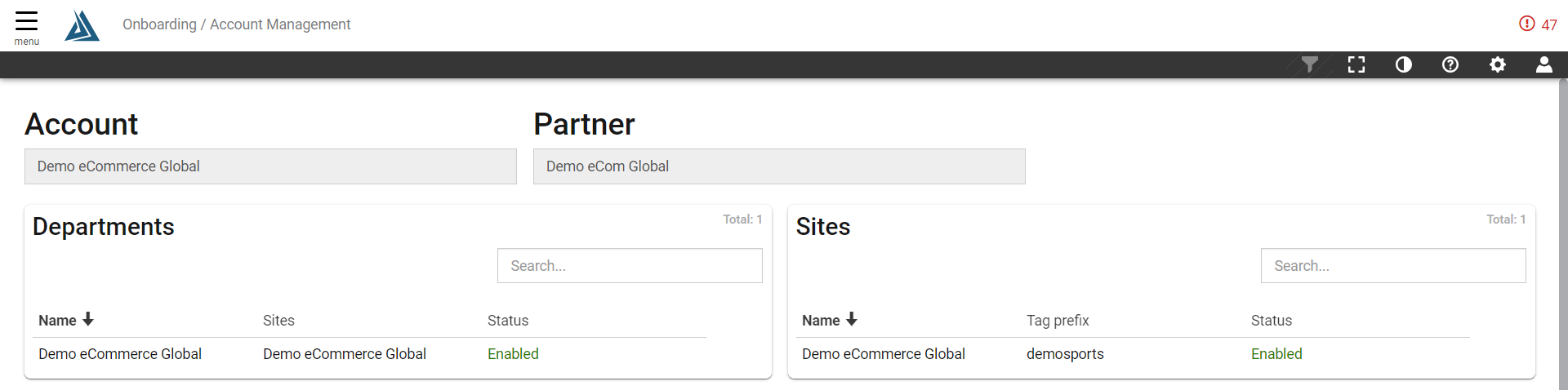
Task: Toggle the contrast theme icon
Action: click(1403, 64)
